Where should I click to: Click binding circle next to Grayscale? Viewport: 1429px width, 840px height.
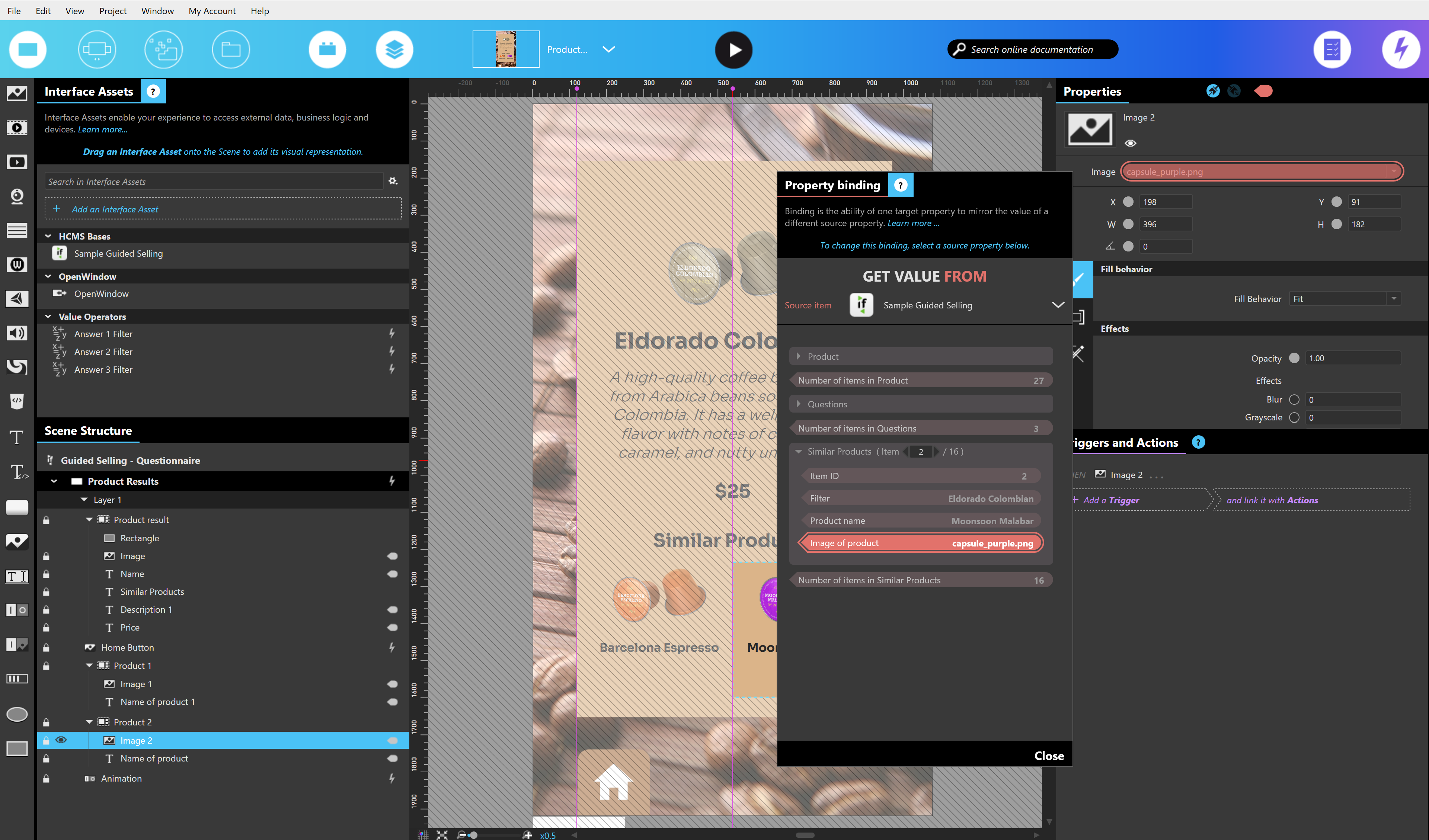pos(1294,417)
